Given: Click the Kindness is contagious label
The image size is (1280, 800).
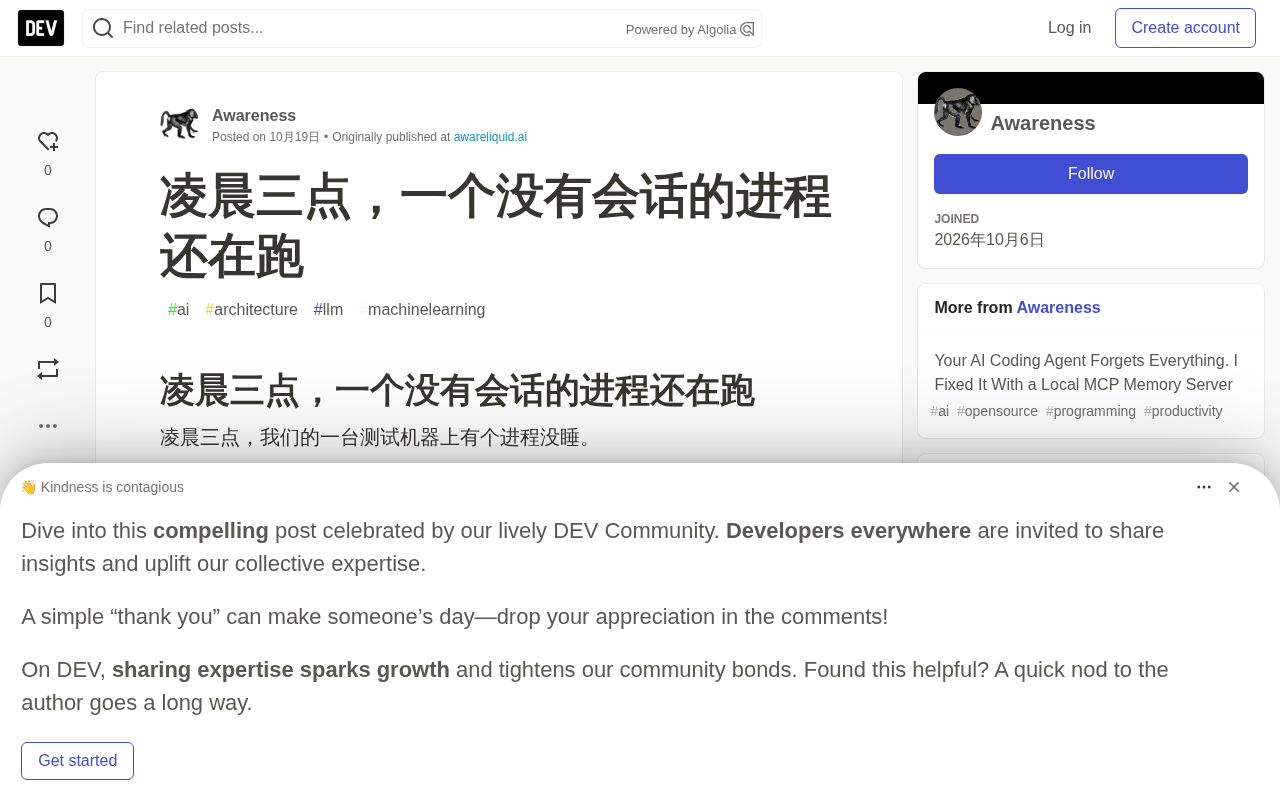Looking at the screenshot, I should coord(102,487).
